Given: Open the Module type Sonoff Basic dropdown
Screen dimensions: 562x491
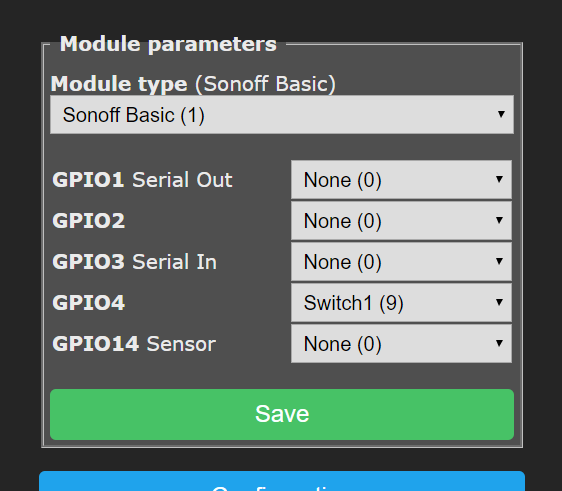Looking at the screenshot, I should point(282,115).
